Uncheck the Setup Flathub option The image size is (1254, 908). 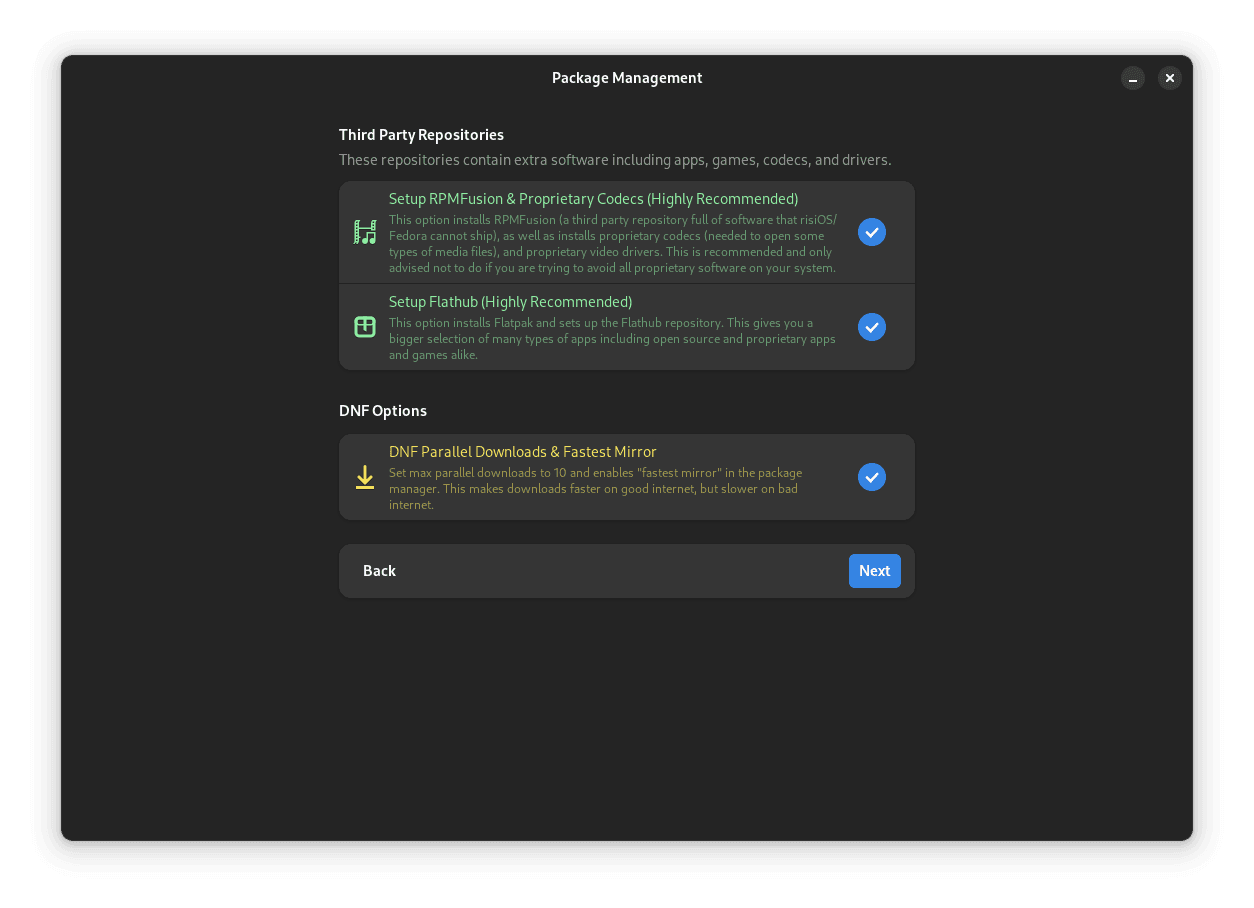point(872,327)
